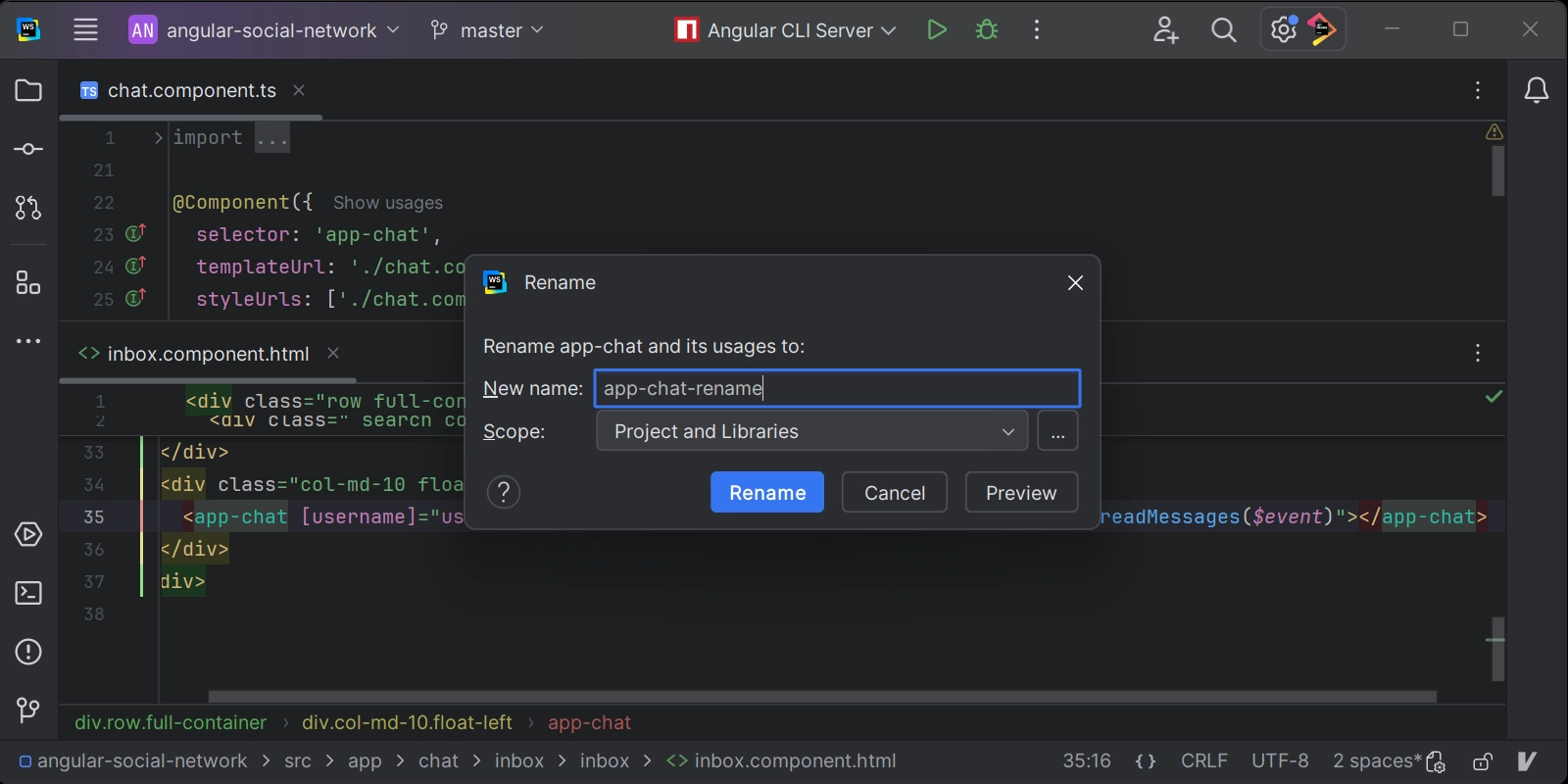Viewport: 1568px width, 784px height.
Task: Close the chat.component.ts tab
Action: click(299, 90)
